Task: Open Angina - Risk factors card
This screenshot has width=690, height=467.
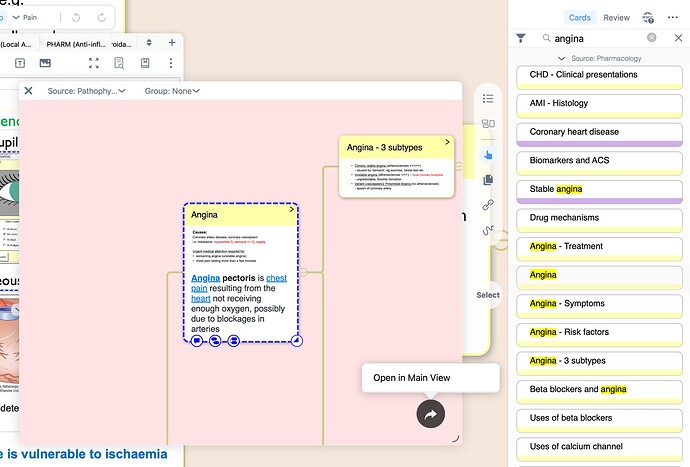Action: (x=599, y=335)
